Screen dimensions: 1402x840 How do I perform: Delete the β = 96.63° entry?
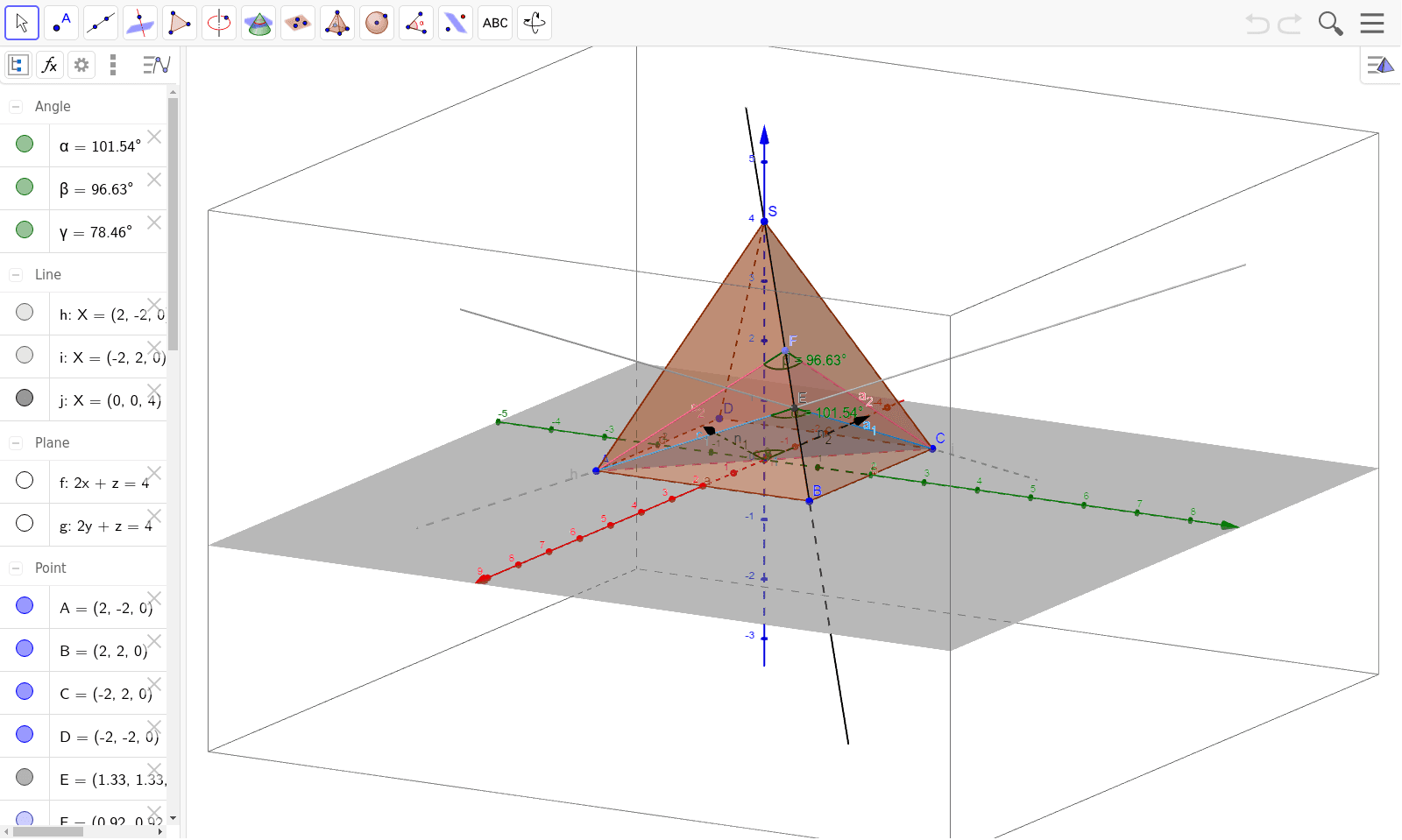[154, 180]
